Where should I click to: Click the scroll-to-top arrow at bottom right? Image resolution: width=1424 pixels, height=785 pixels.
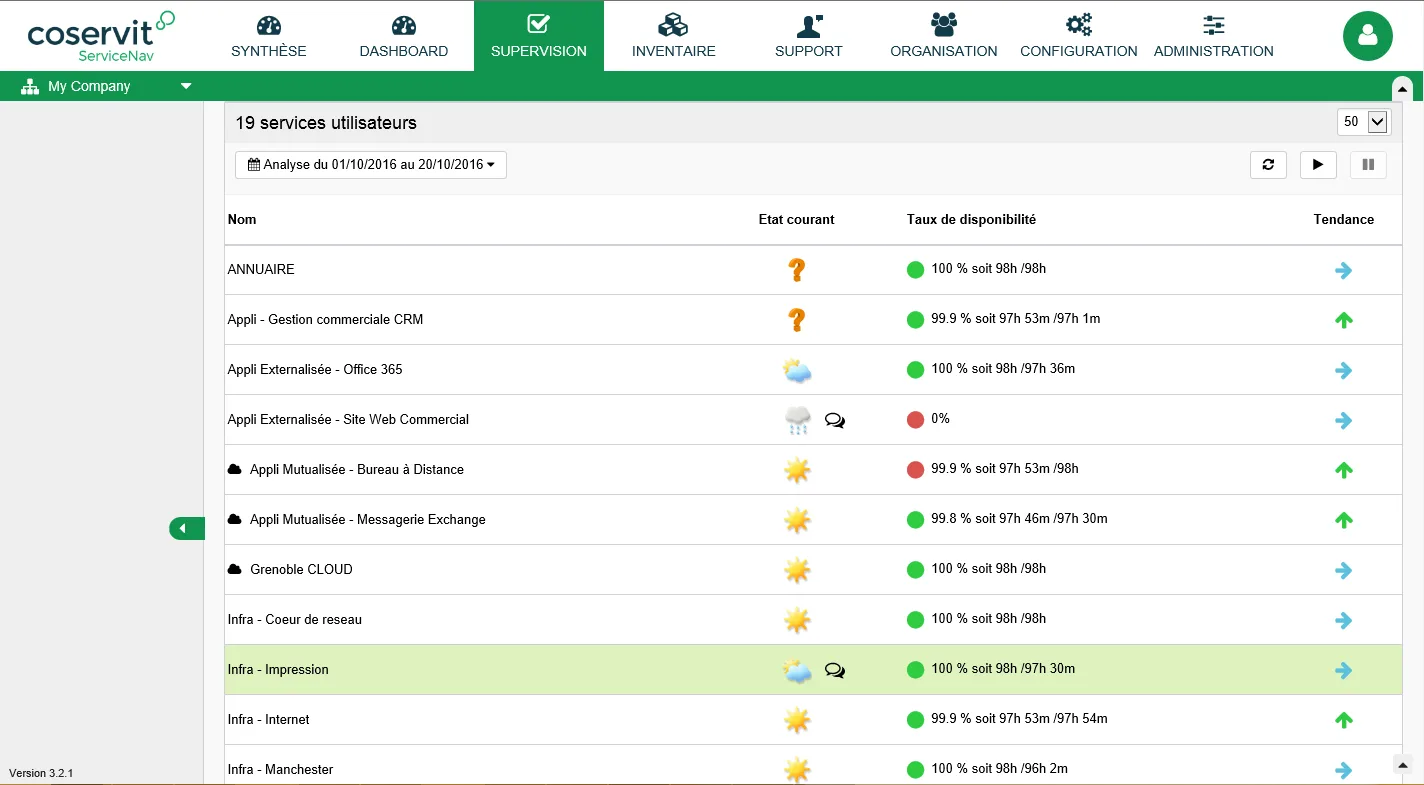tap(1402, 764)
